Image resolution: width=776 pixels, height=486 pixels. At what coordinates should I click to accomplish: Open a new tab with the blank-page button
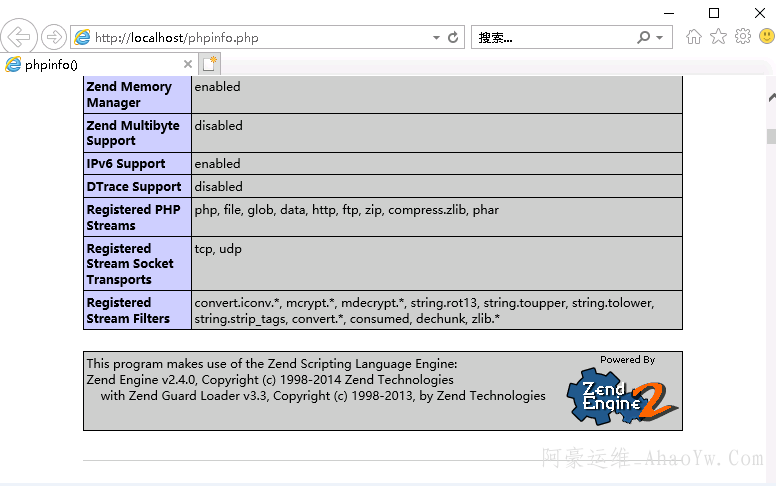209,64
